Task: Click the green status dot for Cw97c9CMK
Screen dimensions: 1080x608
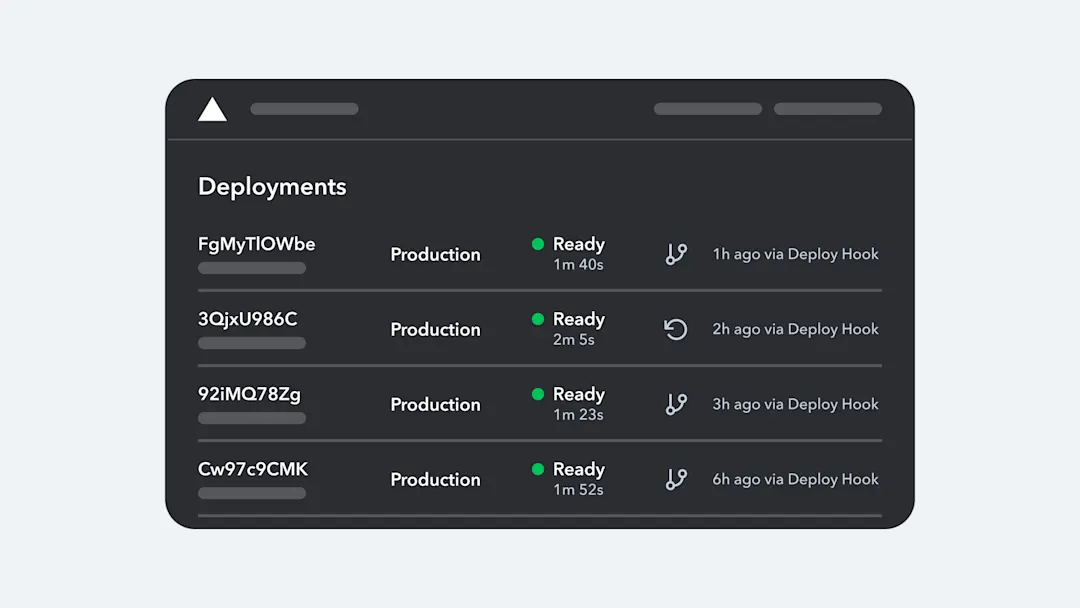Action: [538, 469]
